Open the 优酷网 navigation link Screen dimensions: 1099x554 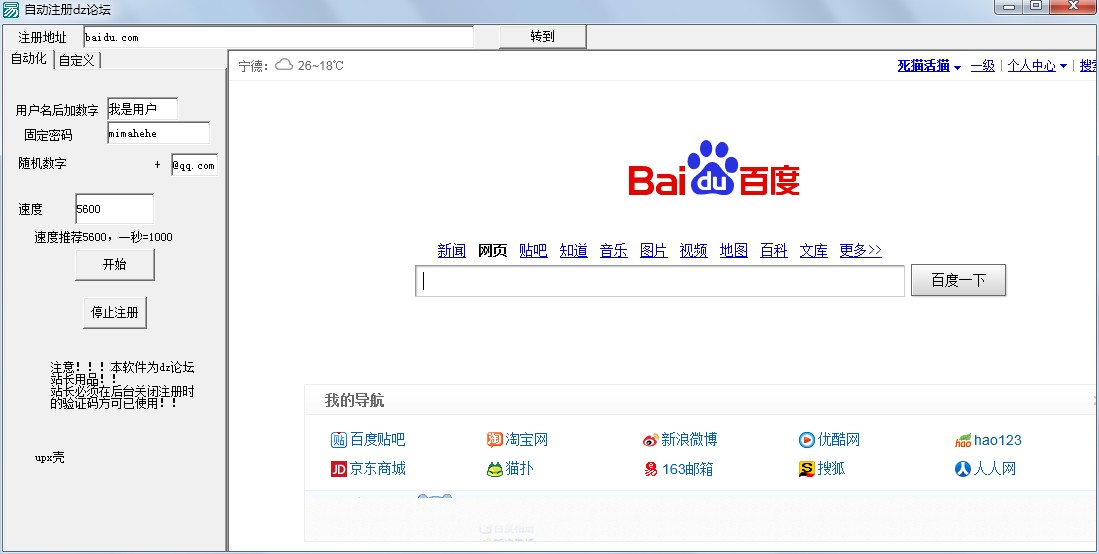click(838, 440)
